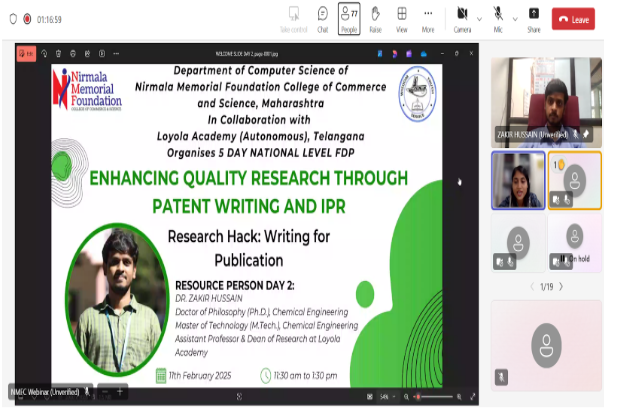Turn on the Camera
Image resolution: width=619 pixels, height=416 pixels.
[x=461, y=17]
